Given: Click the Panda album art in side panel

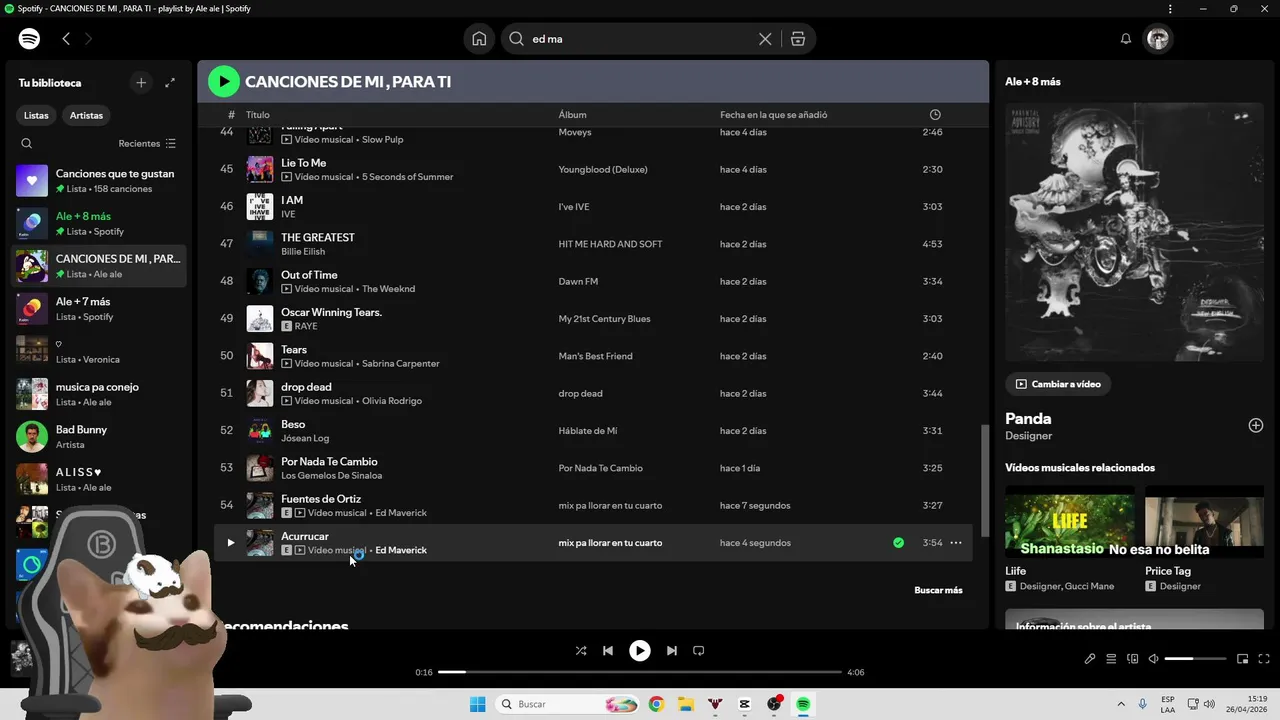Looking at the screenshot, I should click(1134, 232).
